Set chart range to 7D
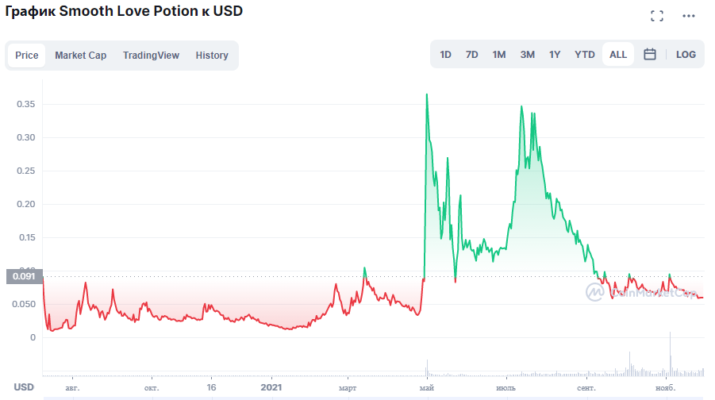This screenshot has height=400, width=715. pyautogui.click(x=472, y=54)
